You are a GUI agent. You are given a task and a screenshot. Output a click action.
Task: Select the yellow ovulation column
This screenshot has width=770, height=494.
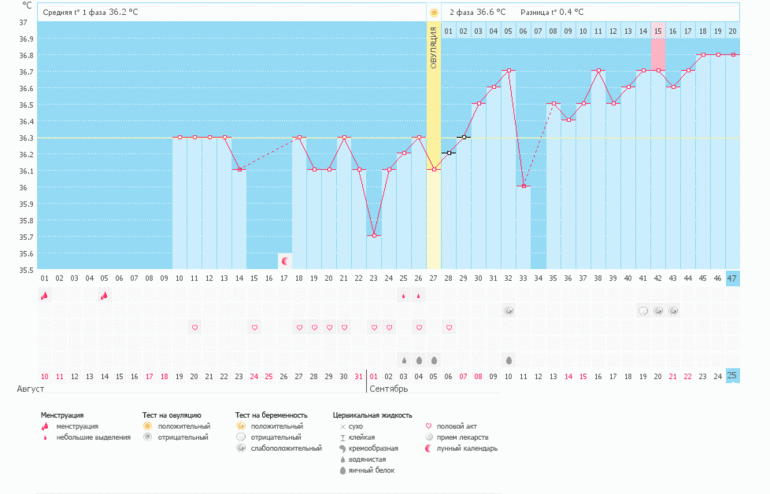click(434, 150)
